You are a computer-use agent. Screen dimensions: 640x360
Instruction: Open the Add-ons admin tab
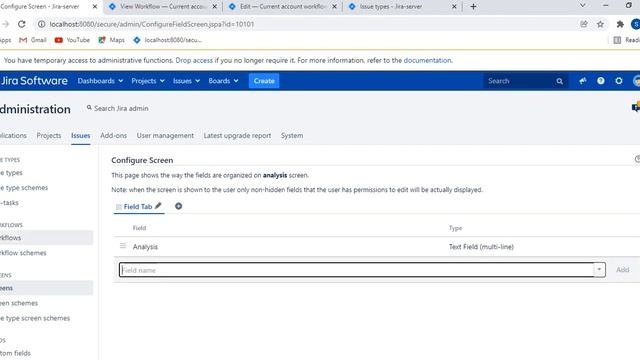113,136
